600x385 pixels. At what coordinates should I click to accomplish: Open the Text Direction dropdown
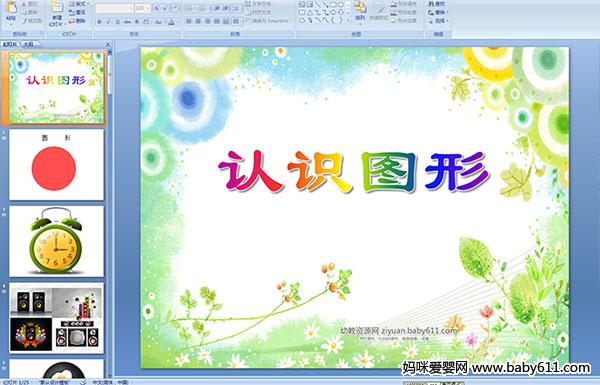[260, 3]
